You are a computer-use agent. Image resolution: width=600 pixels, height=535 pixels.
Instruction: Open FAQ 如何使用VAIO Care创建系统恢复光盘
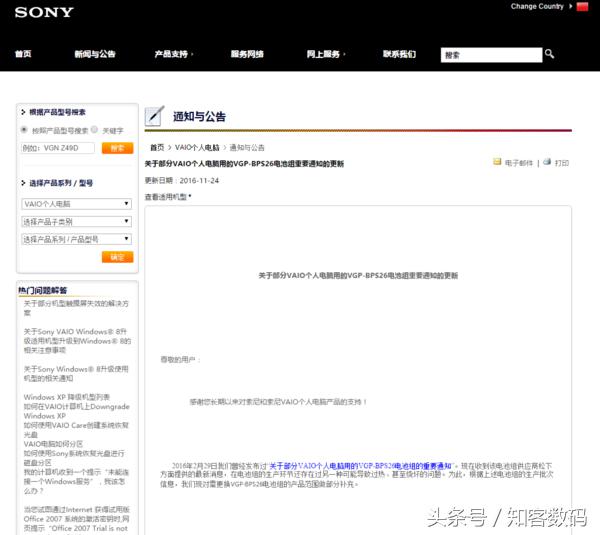point(76,430)
